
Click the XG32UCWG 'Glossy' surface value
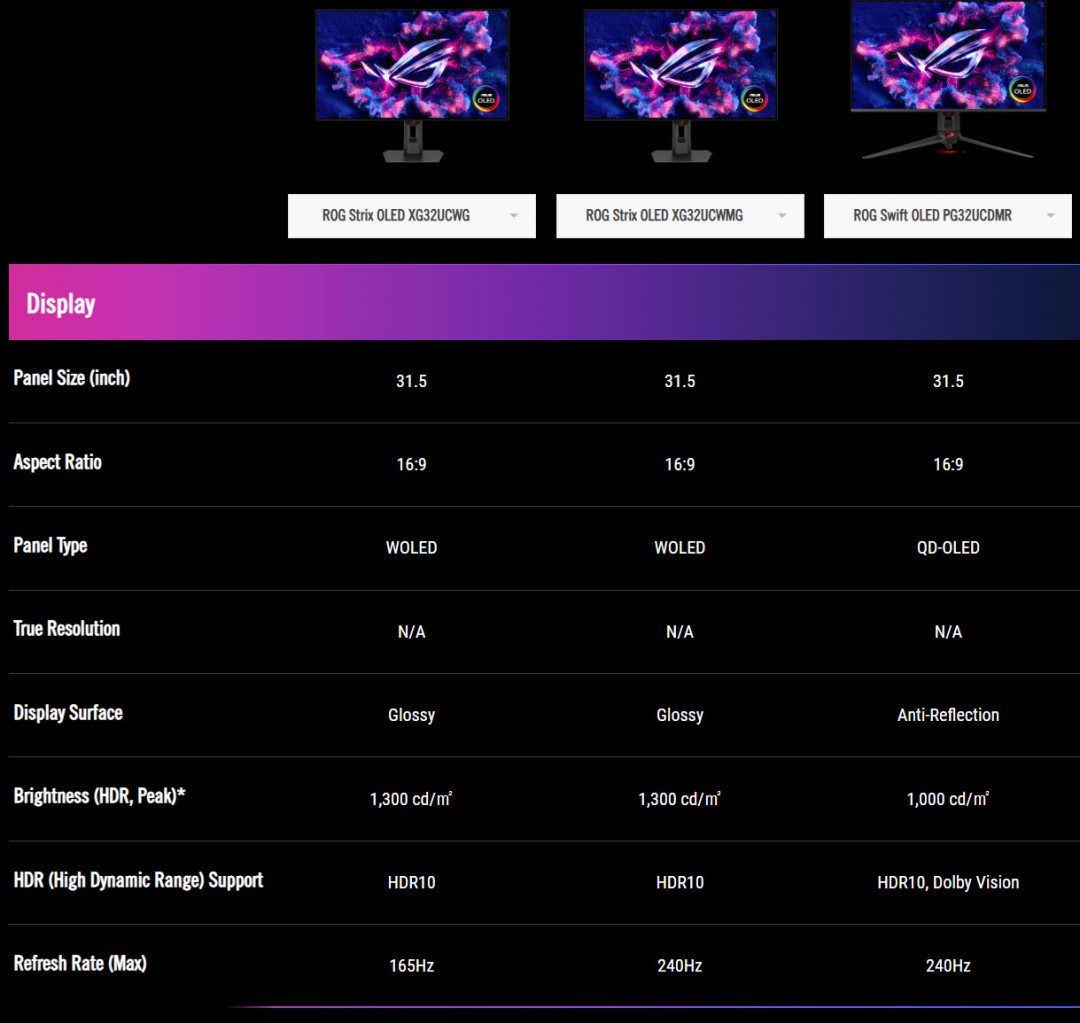pos(411,715)
